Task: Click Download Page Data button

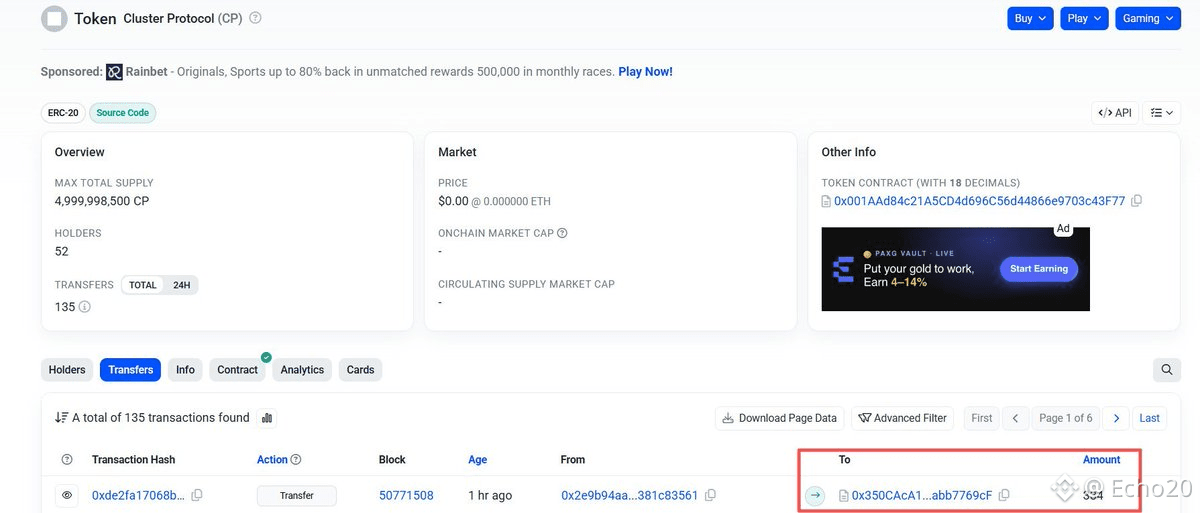Action: [780, 418]
